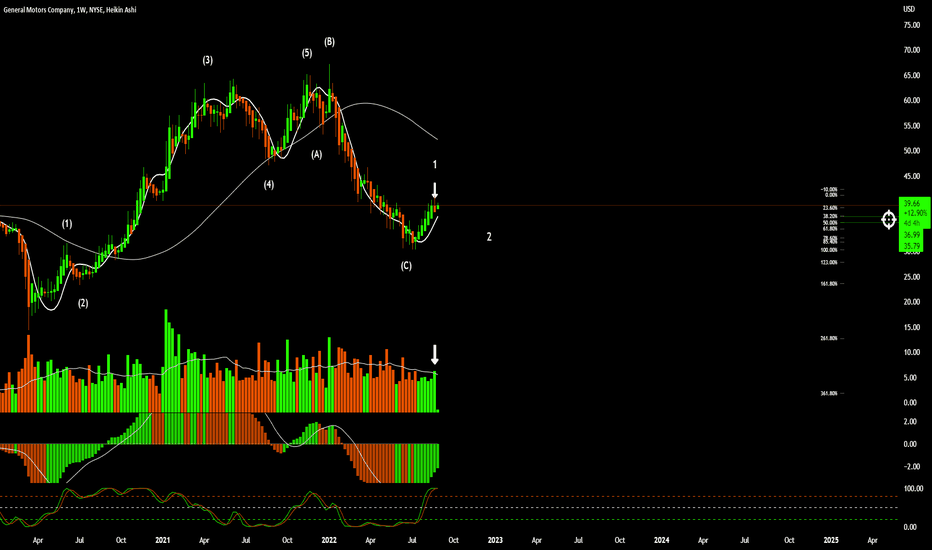
Task: Select wave label (2)
Action: point(83,303)
